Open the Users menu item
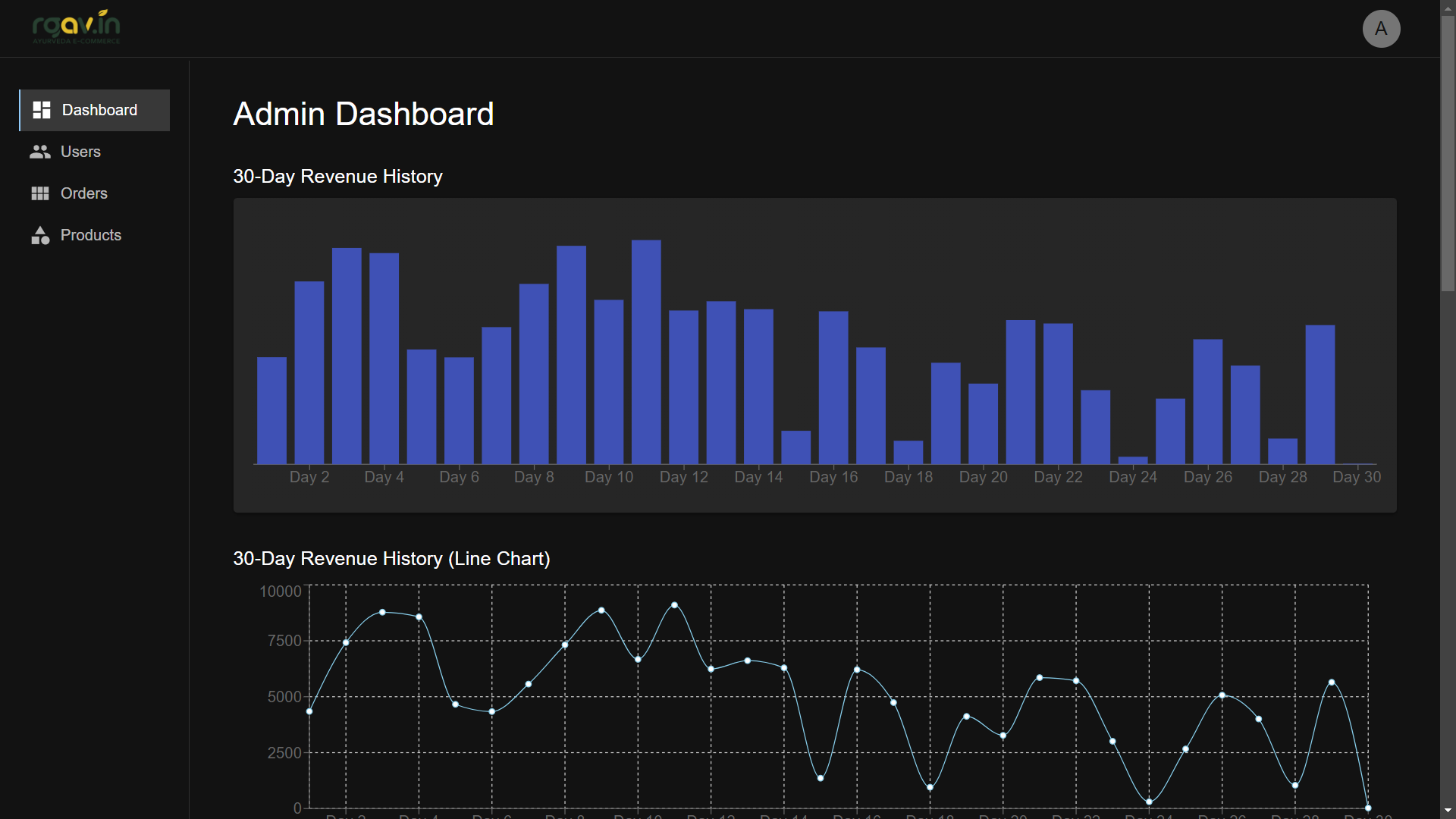This screenshot has width=1456, height=819. (x=80, y=152)
